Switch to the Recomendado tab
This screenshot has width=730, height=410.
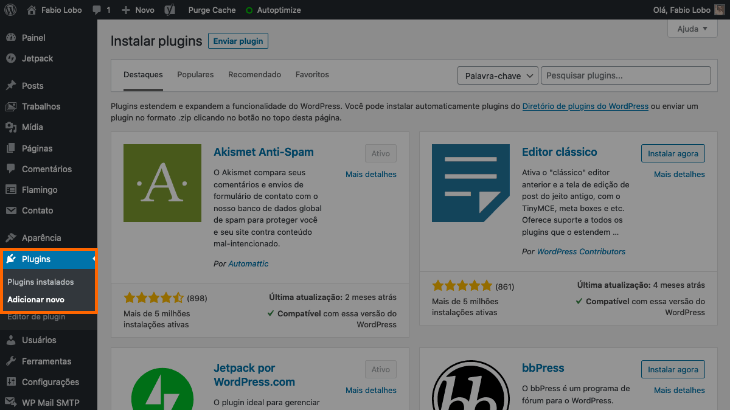click(255, 74)
